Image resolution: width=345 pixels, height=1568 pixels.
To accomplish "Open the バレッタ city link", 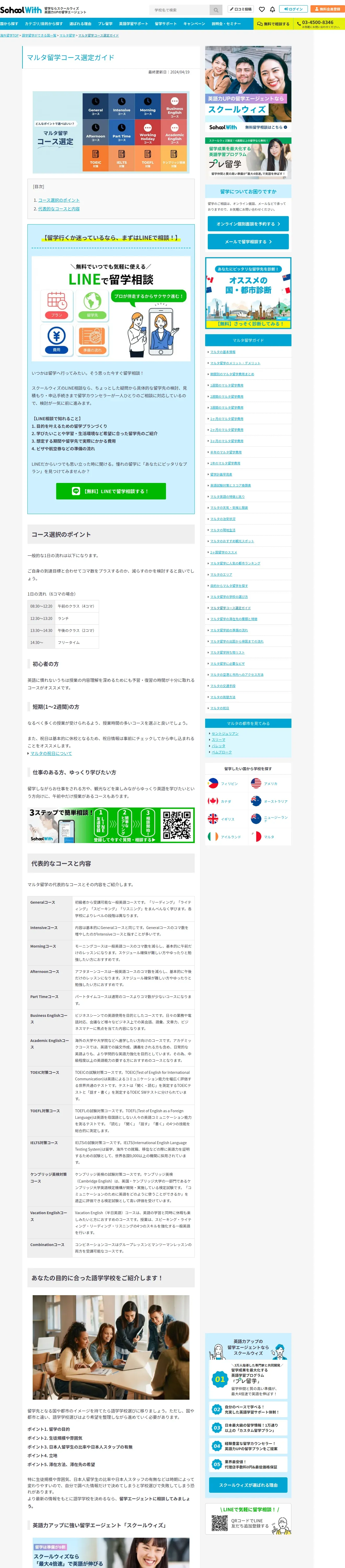I will point(218,746).
